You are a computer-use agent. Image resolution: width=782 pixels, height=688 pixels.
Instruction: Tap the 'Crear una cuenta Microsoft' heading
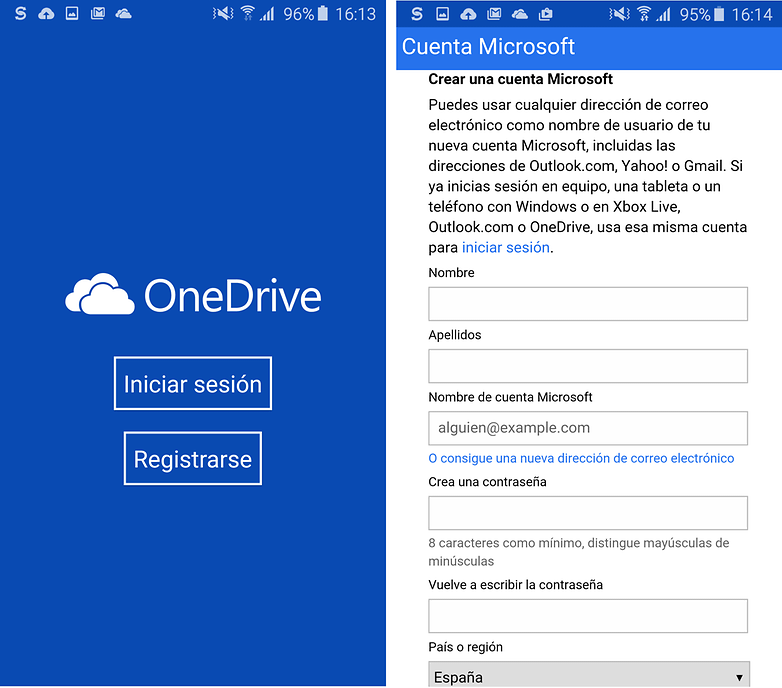(520, 79)
